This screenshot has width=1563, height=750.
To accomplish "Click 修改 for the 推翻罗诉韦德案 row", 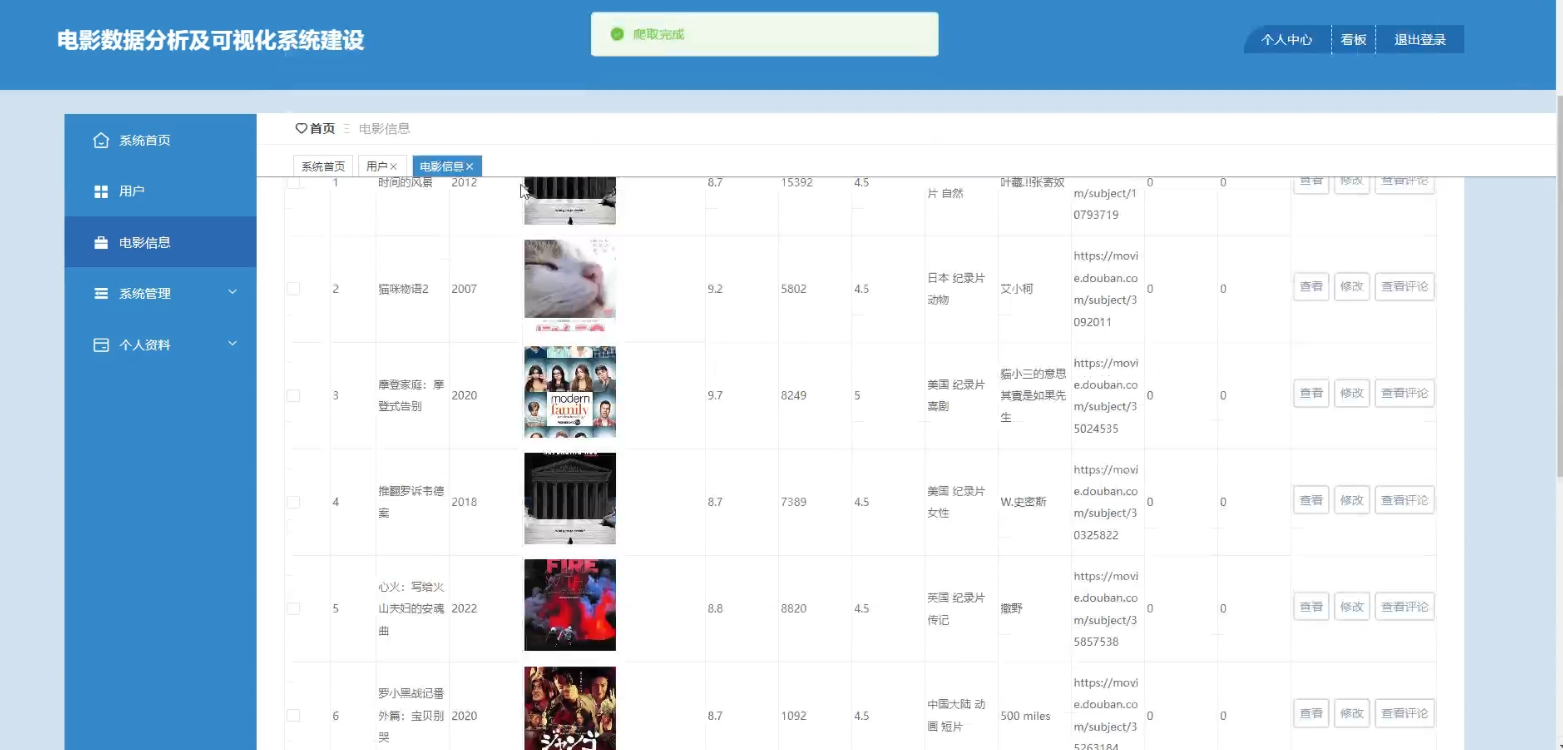I will coord(1351,500).
